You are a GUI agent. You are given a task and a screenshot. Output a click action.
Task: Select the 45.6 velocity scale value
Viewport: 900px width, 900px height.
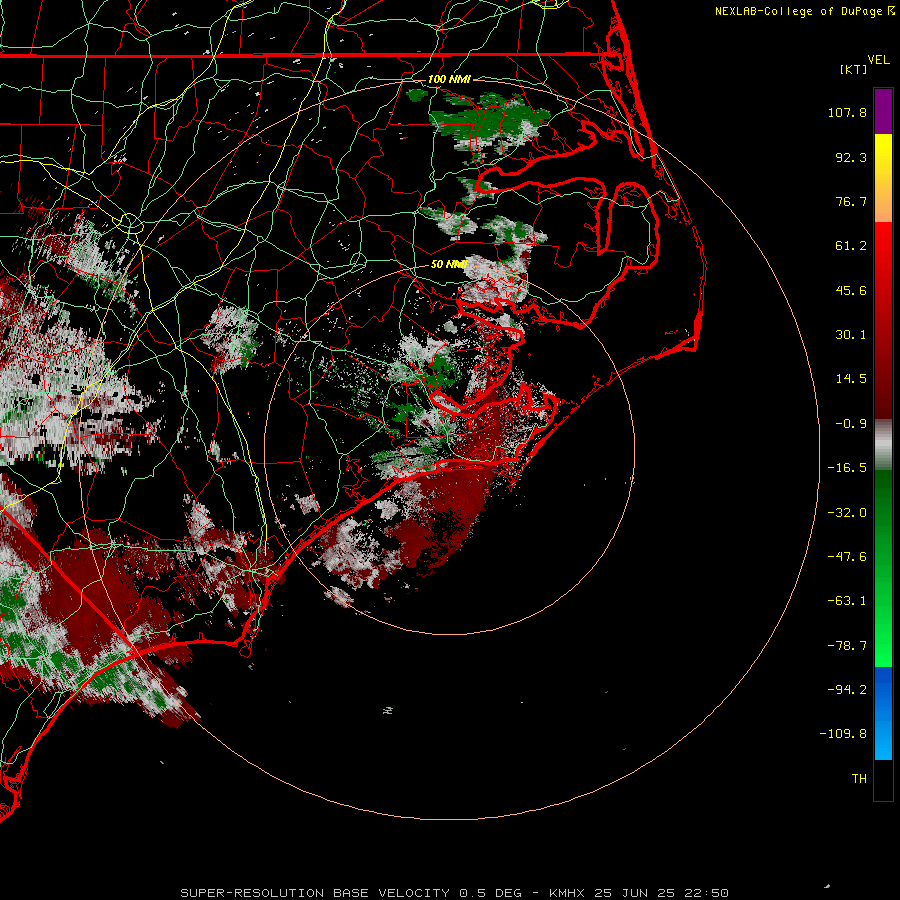[851, 290]
